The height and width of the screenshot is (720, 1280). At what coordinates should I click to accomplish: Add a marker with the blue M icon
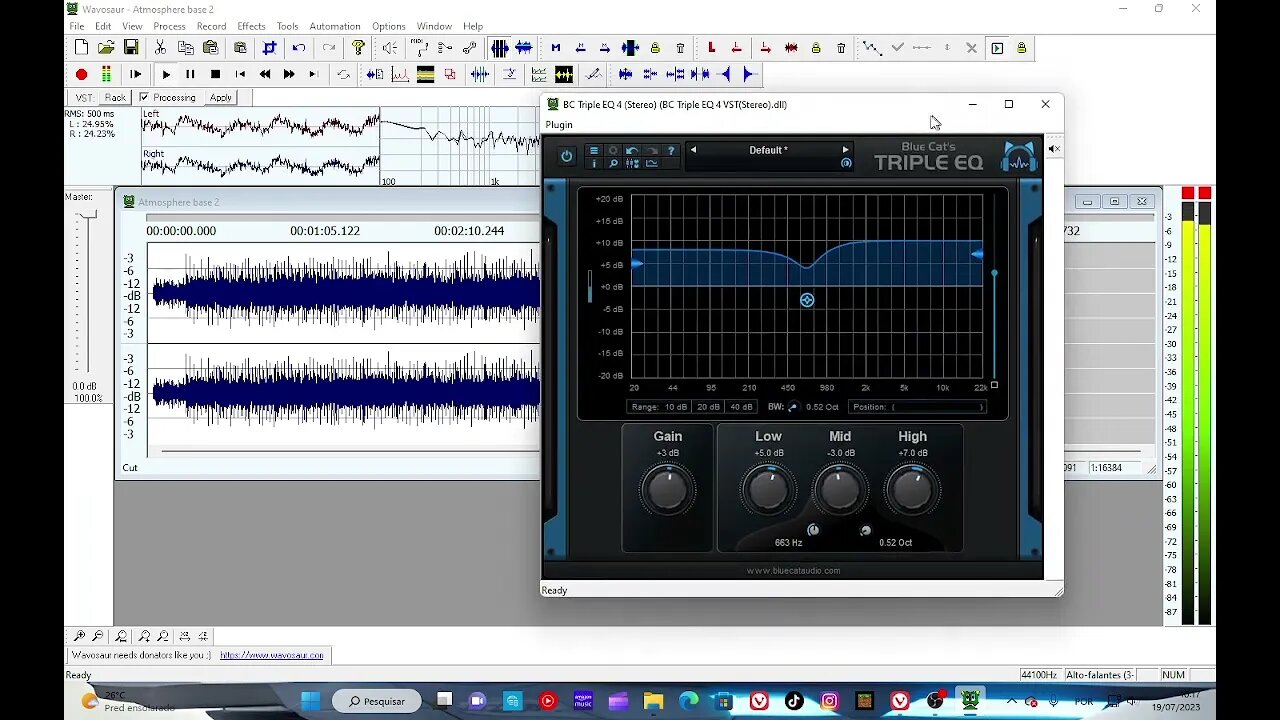coord(556,47)
